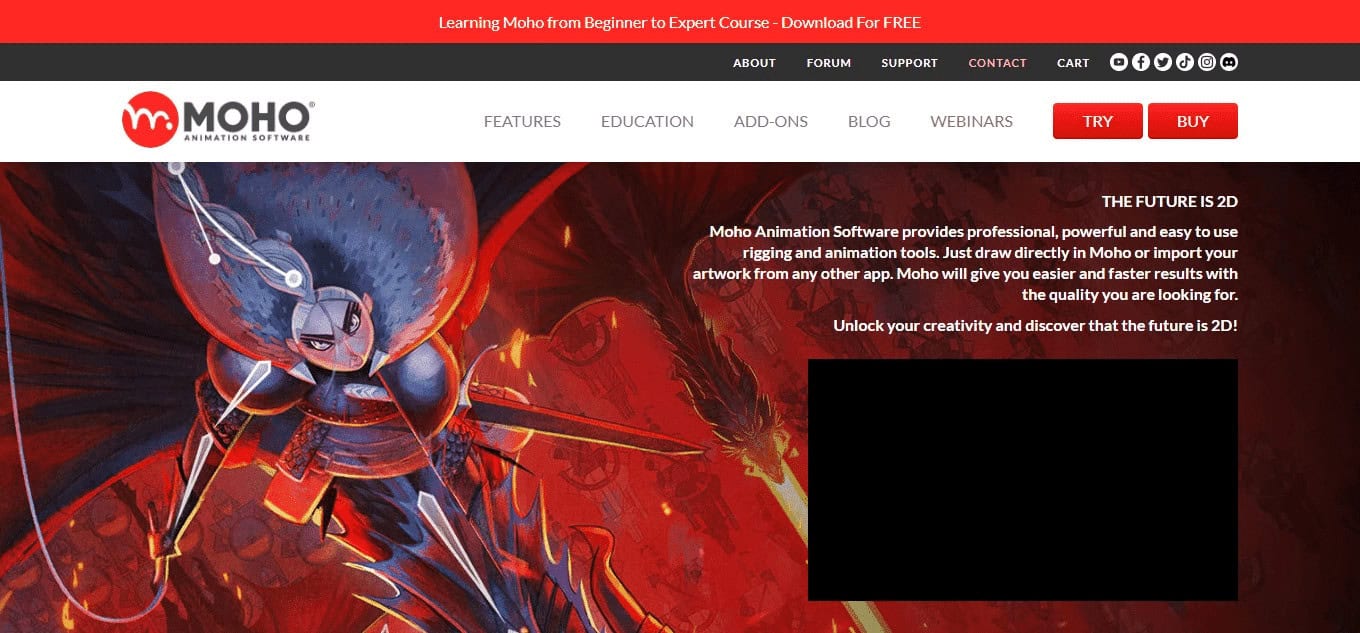Click the free Moho course banner
1360x633 pixels.
[x=680, y=22]
